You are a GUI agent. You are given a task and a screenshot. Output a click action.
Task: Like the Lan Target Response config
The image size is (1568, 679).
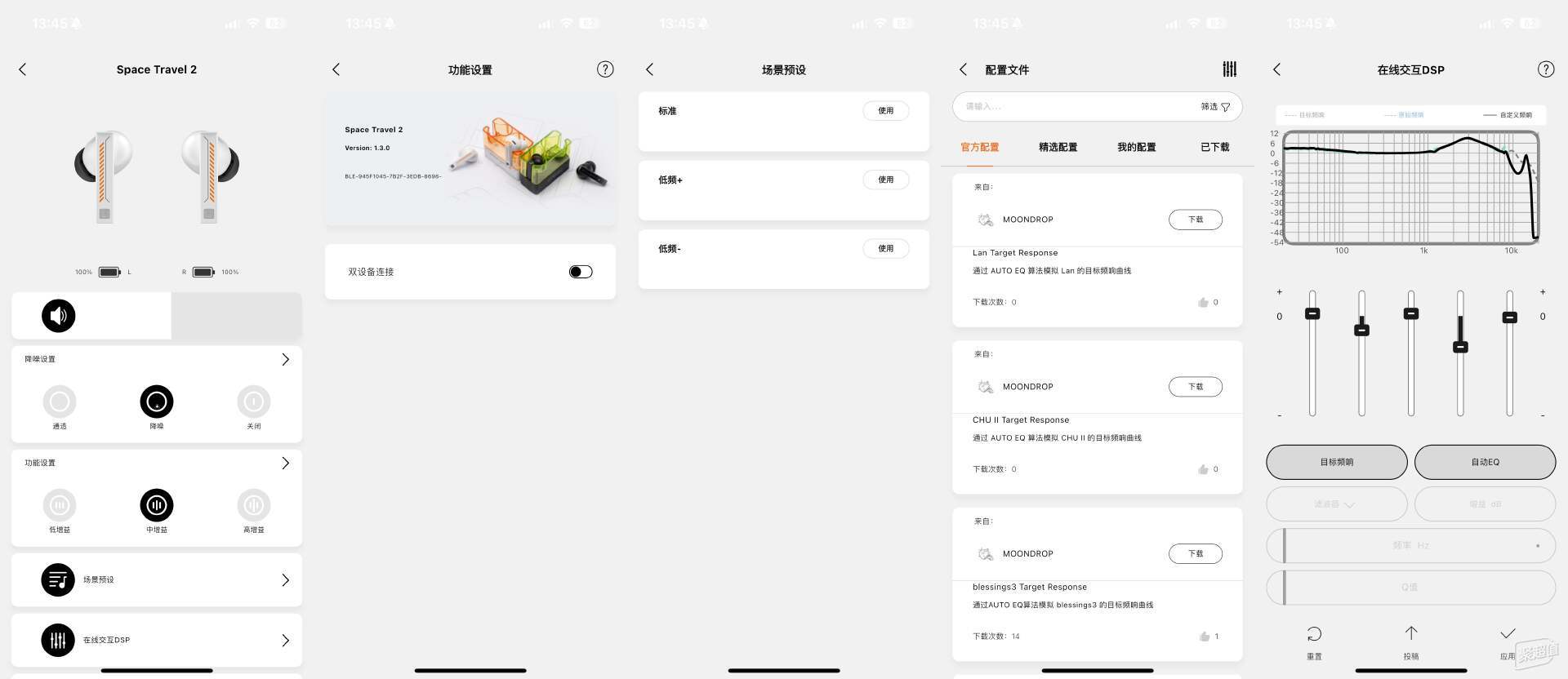(1203, 303)
